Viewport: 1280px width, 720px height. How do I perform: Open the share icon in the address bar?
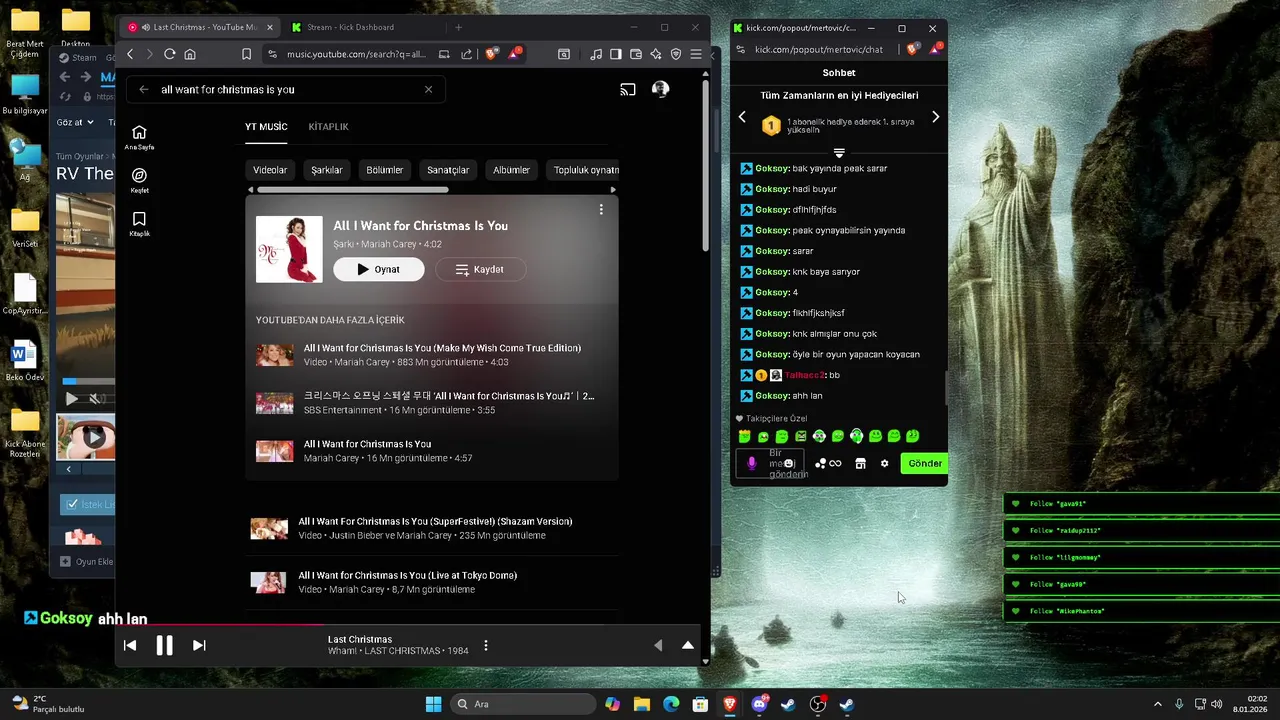[x=467, y=54]
